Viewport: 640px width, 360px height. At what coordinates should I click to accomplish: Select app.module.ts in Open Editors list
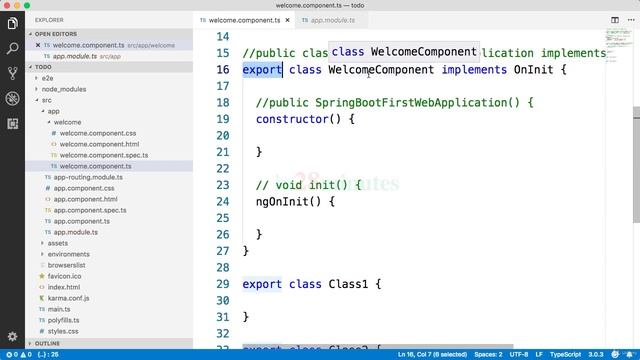click(75, 56)
